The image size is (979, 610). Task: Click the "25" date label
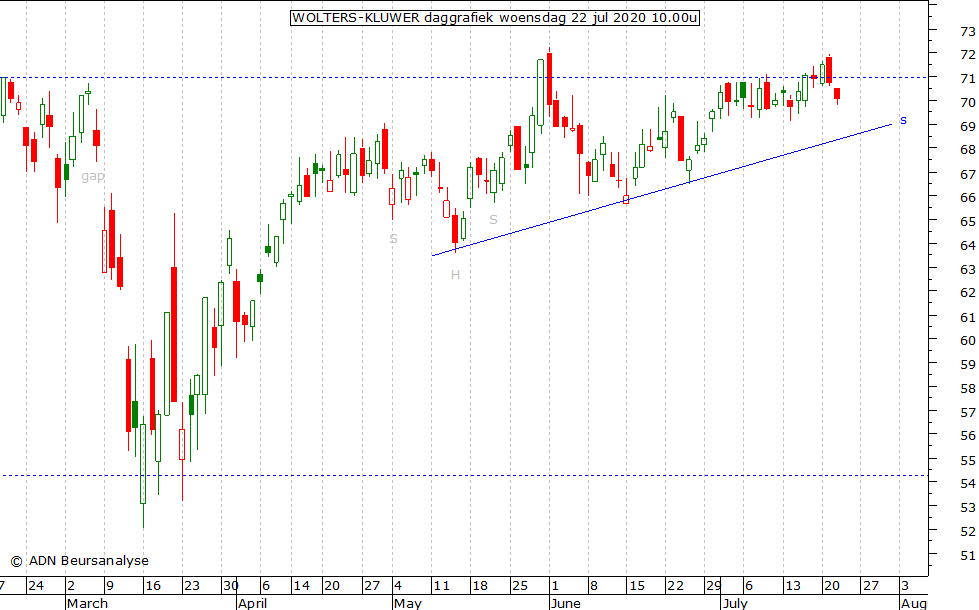(x=519, y=586)
